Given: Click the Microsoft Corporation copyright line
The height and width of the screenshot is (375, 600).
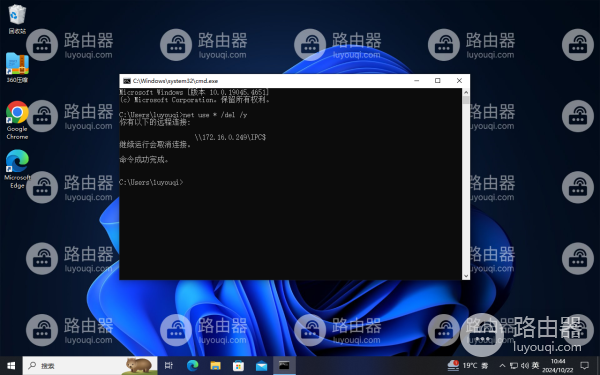Looking at the screenshot, I should tap(195, 100).
